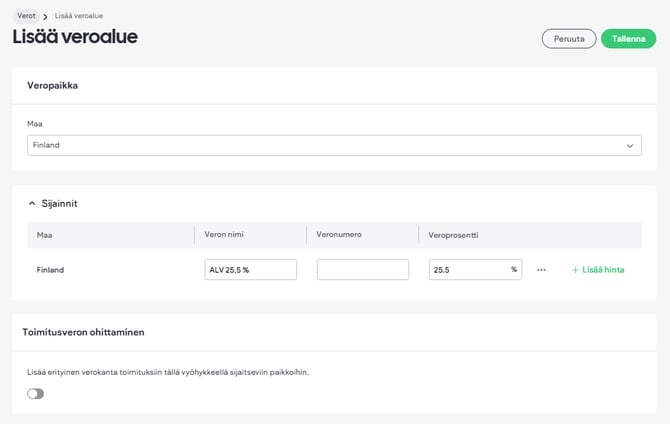This screenshot has height=424, width=670.
Task: Collapse the Sijainnit section
Action: pyautogui.click(x=32, y=203)
